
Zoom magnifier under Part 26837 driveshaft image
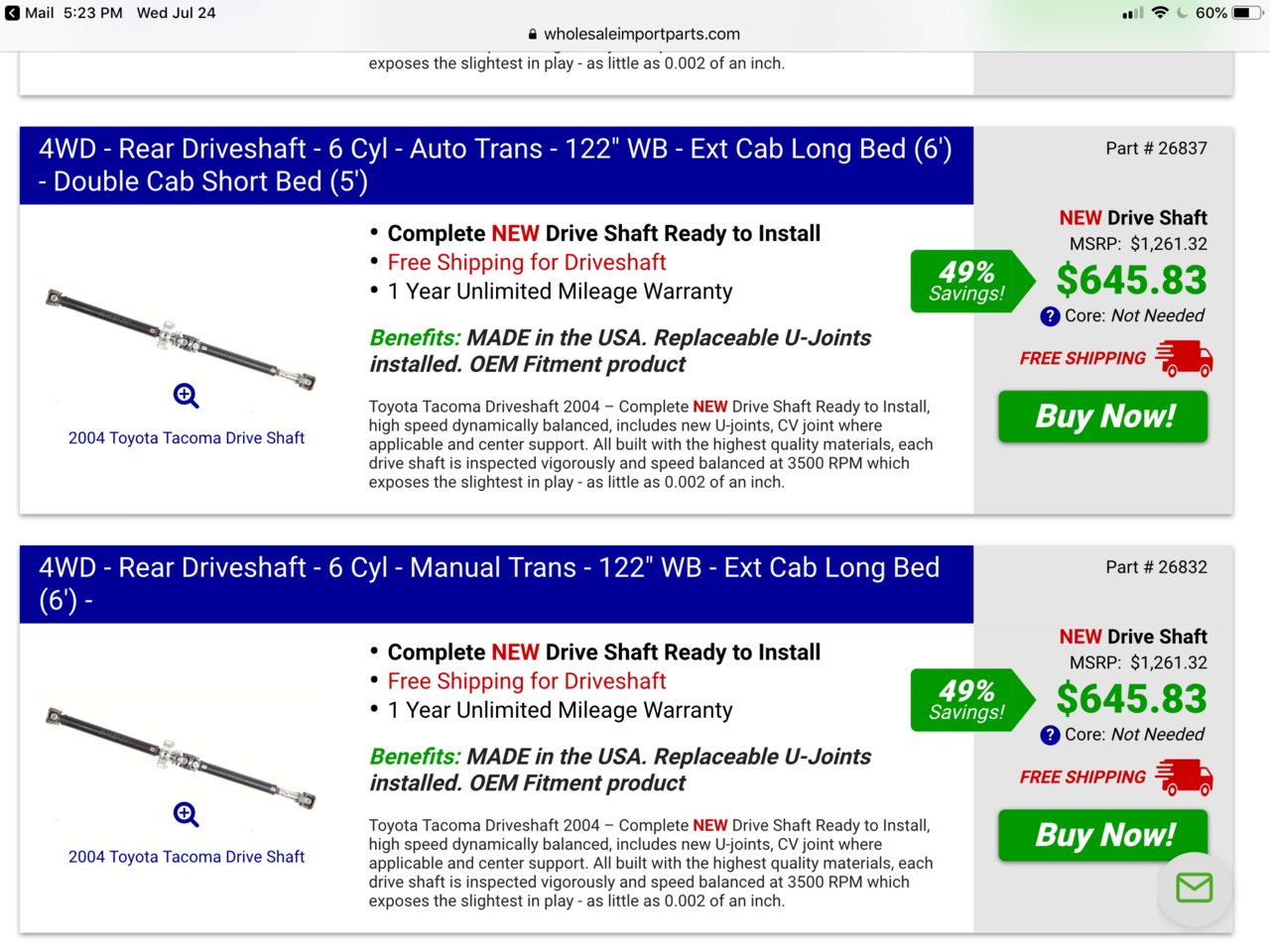(187, 396)
